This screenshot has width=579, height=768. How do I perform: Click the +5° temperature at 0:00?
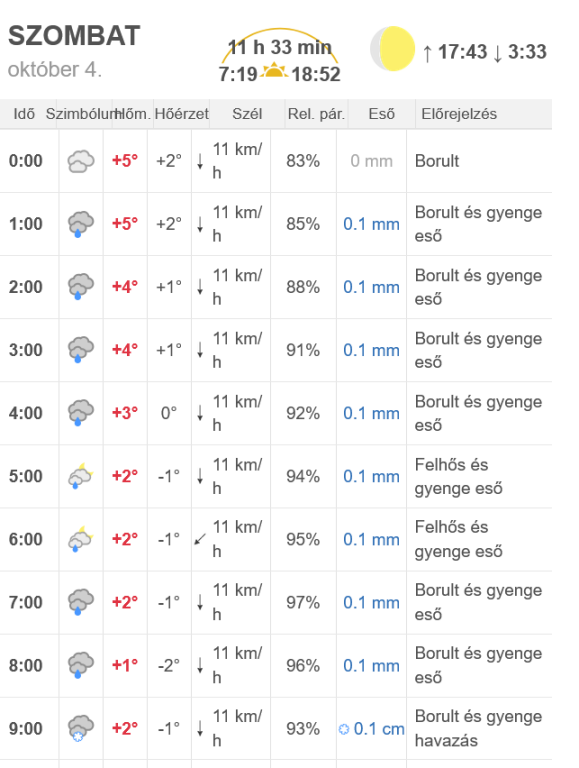click(125, 161)
